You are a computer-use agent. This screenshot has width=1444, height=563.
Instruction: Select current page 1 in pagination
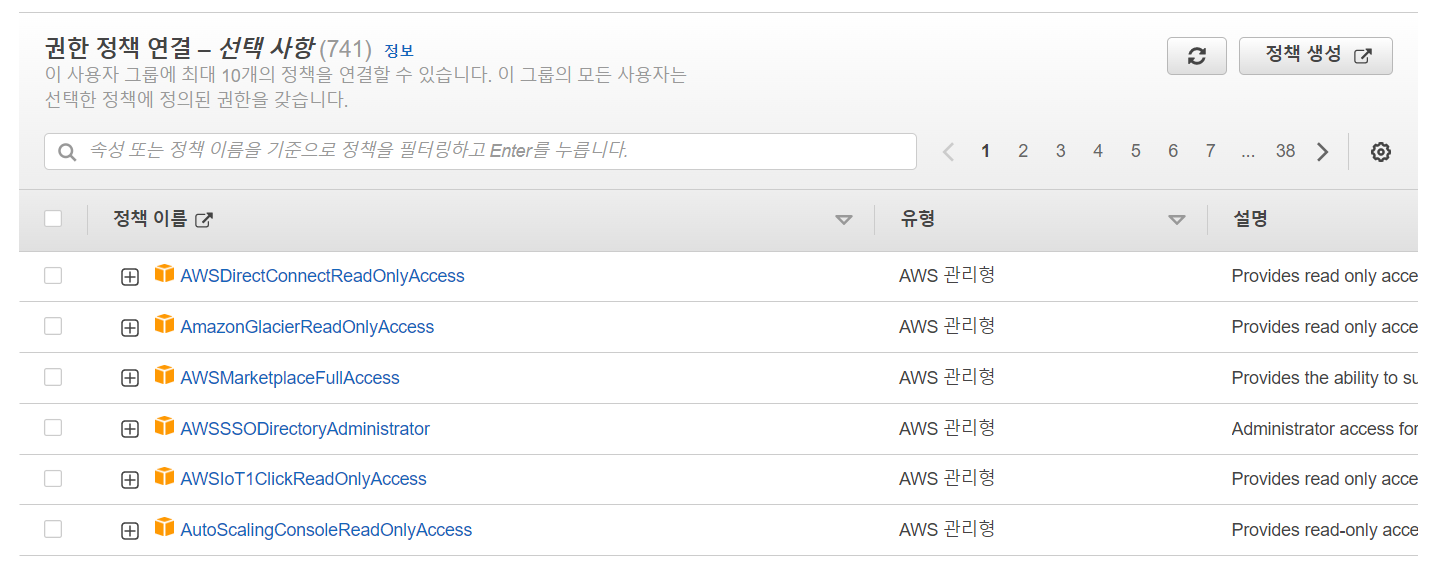[x=985, y=151]
